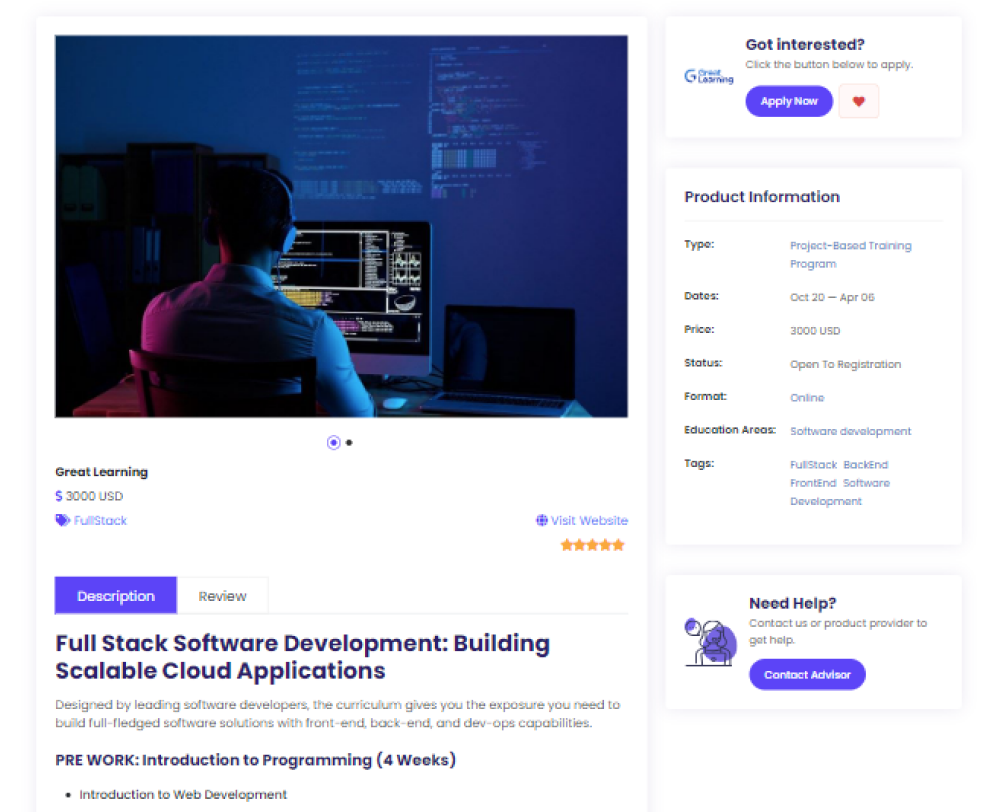Click the dollar sign before 3000 USD
Viewport: 1000px width, 812px height.
tap(58, 495)
